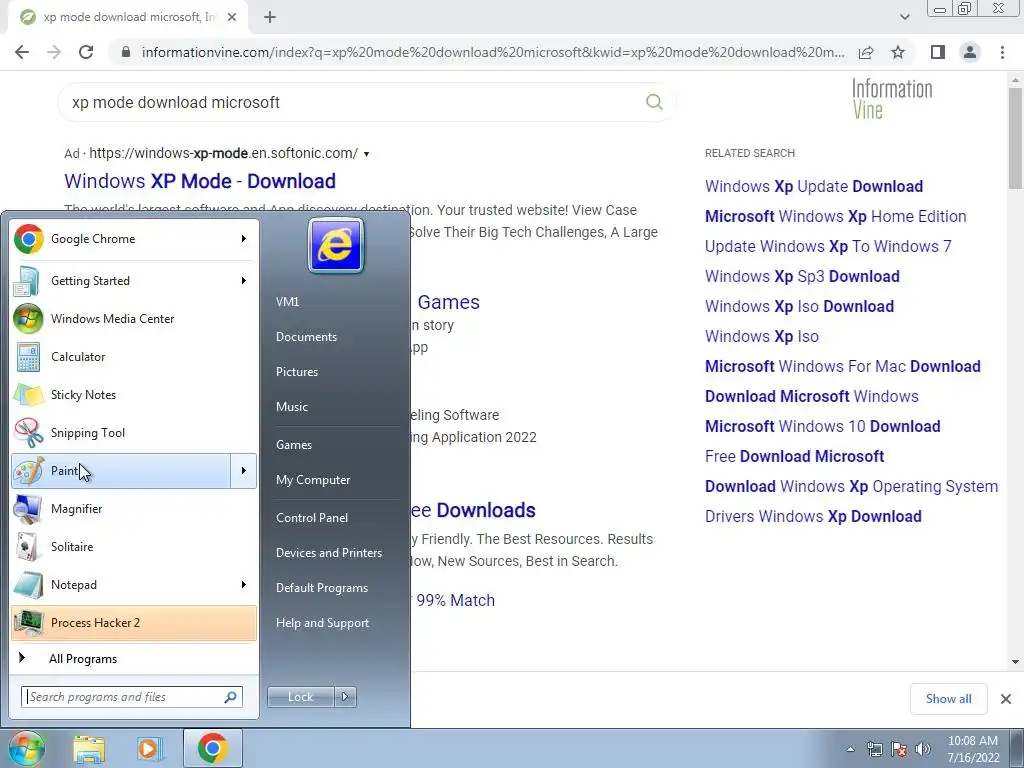Open ad options arrow next to softonic URL

pos(366,154)
